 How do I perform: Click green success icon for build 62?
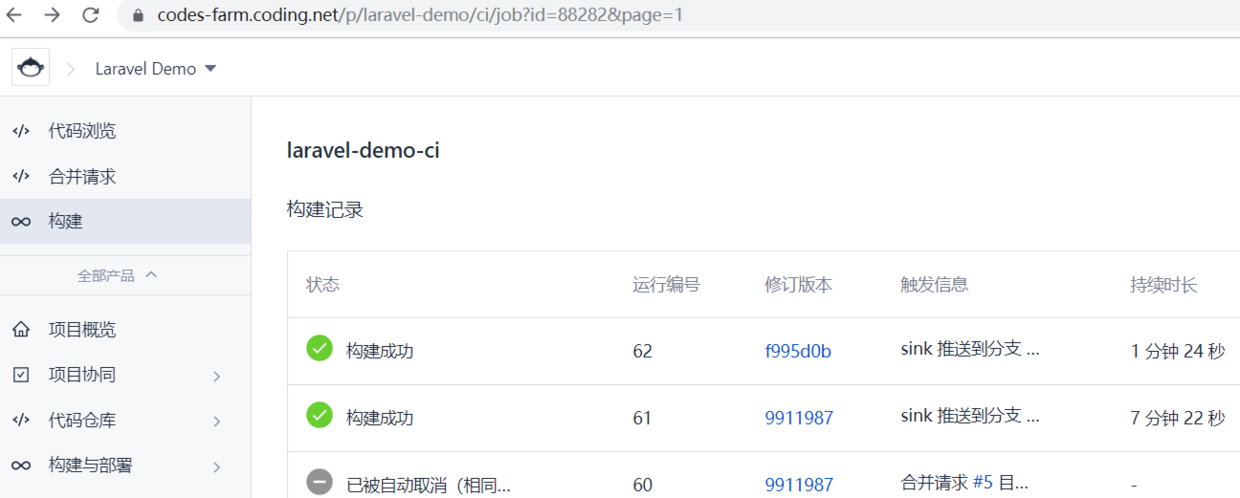pyautogui.click(x=319, y=348)
